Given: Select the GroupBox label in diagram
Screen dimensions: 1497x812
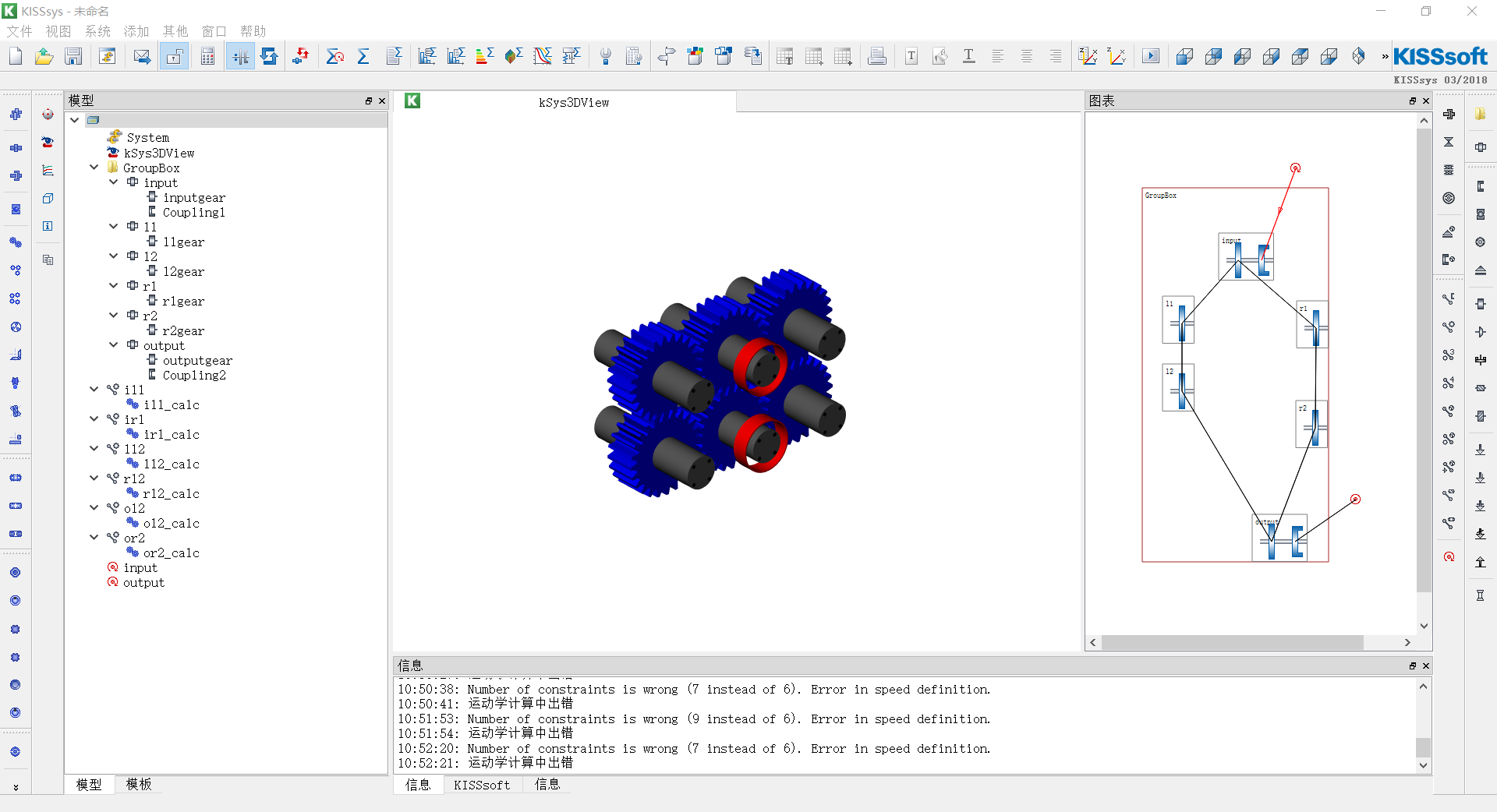Looking at the screenshot, I should tap(1160, 196).
